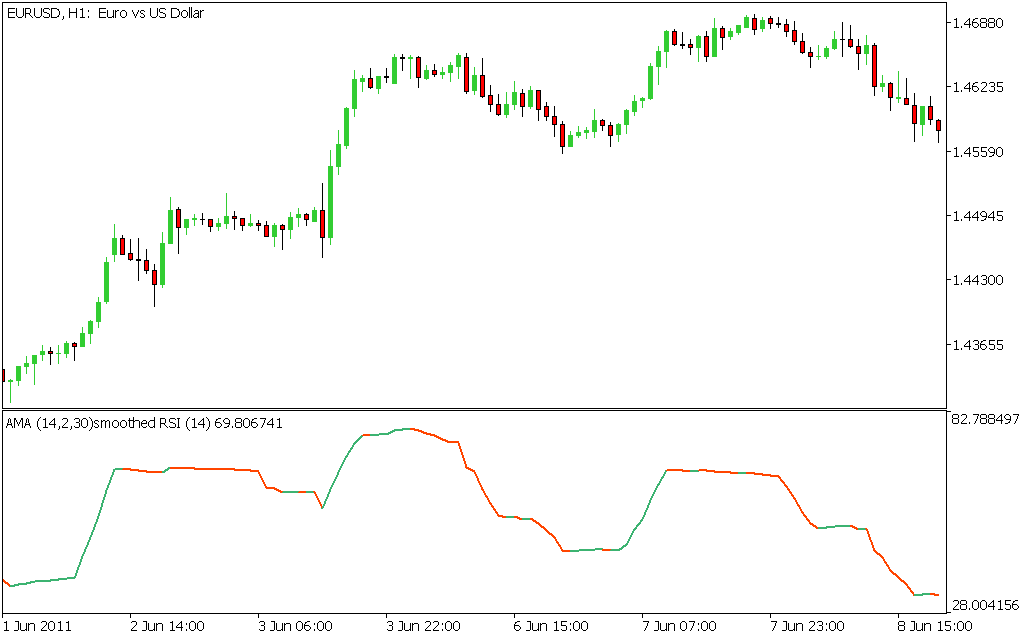Click the 7 Jun 07:00 time marker
This screenshot has height=640, width=1024.
[679, 626]
